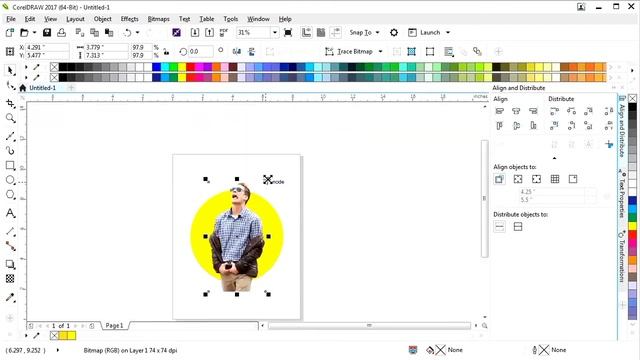Screen dimensions: 640x360
Task: Select the Crop tool
Action: point(10,104)
